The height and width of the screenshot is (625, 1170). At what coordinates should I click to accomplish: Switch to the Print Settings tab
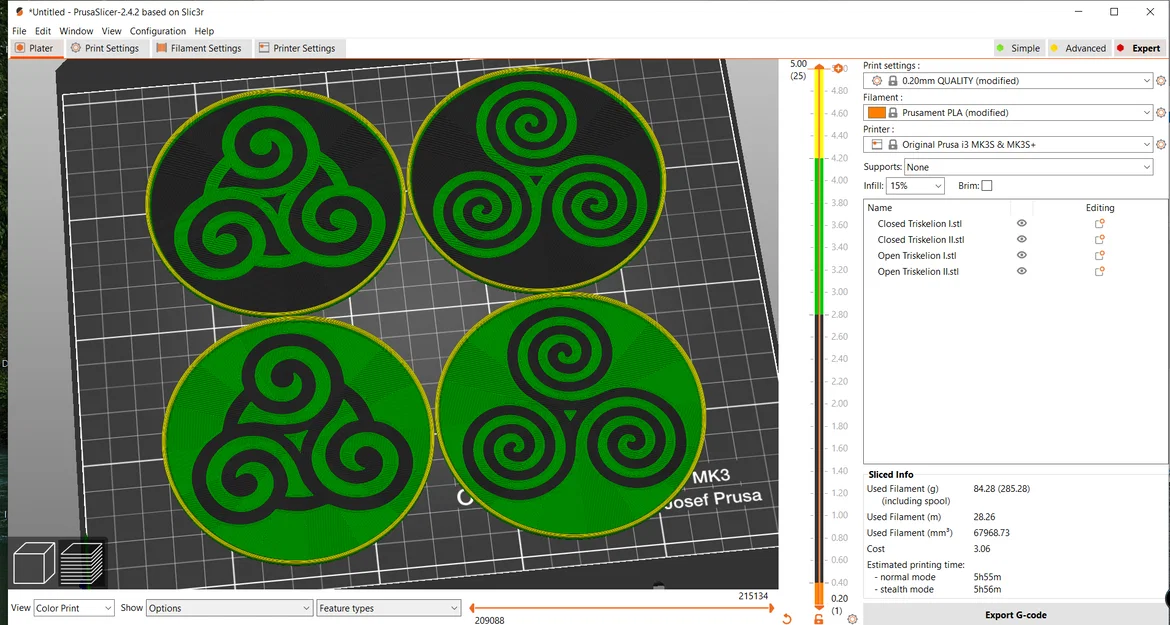105,48
